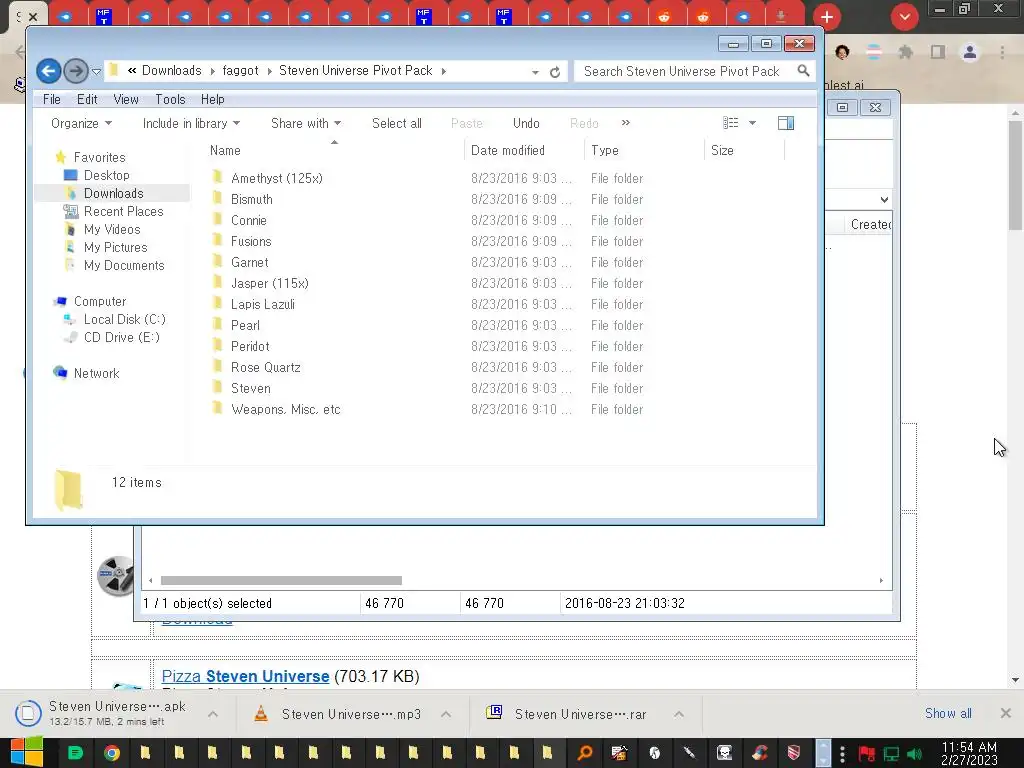Viewport: 1024px width, 768px height.
Task: Open Chrome side panel
Action: tap(938, 52)
